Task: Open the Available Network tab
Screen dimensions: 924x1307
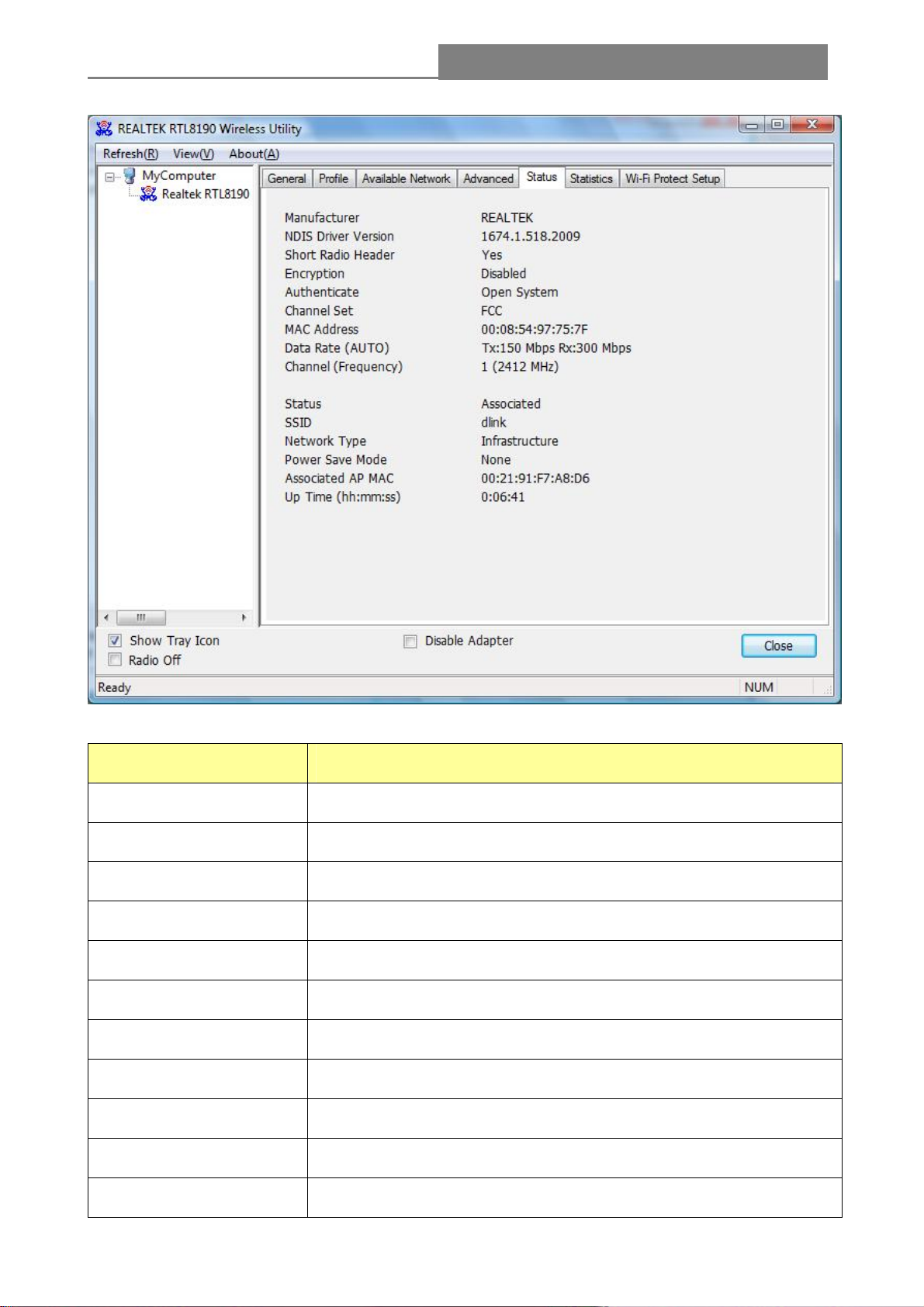Action: coord(406,178)
